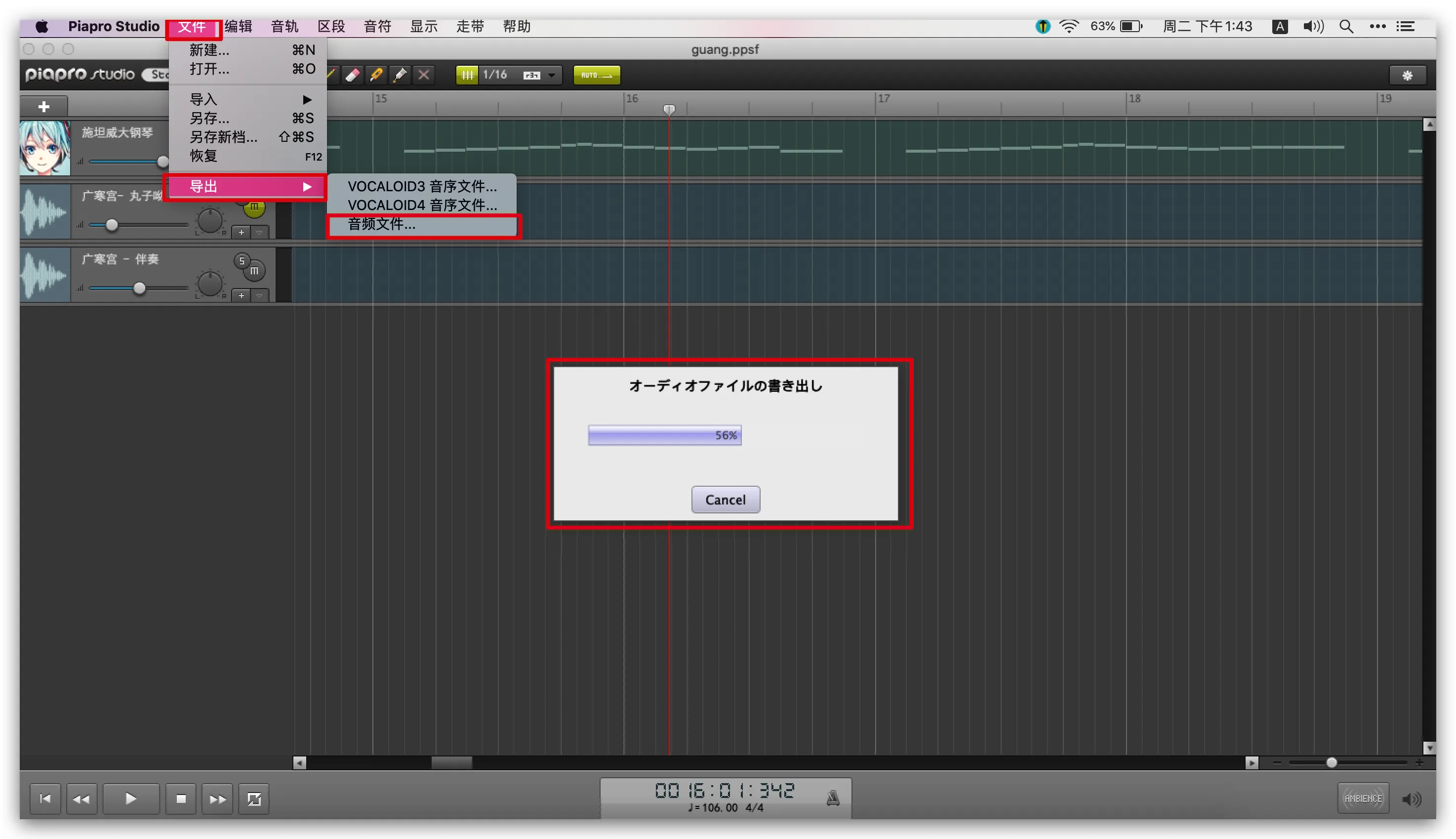The height and width of the screenshot is (839, 1456).
Task: Select the paintbrush tool icon
Action: (400, 75)
